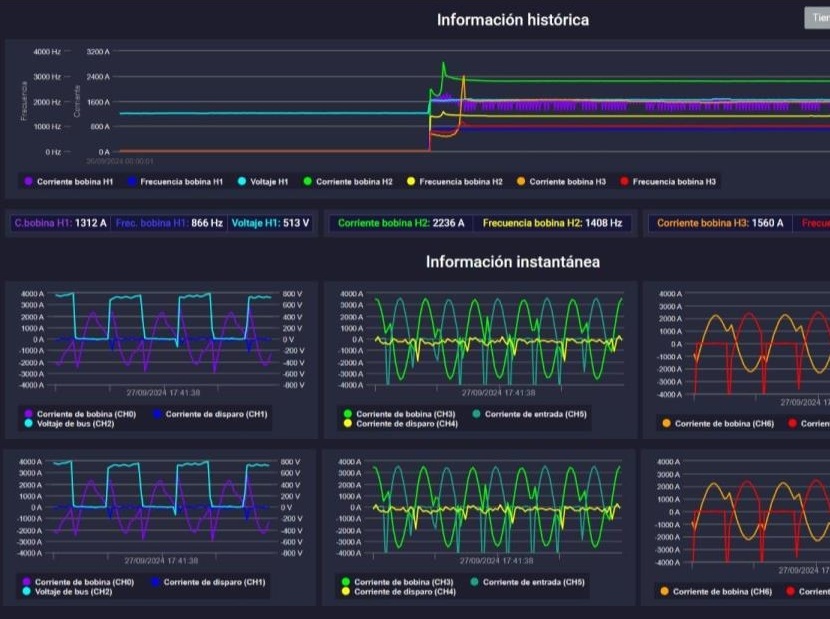This screenshot has width=830, height=619.
Task: Click the Información histórica section title
Action: [x=512, y=20]
